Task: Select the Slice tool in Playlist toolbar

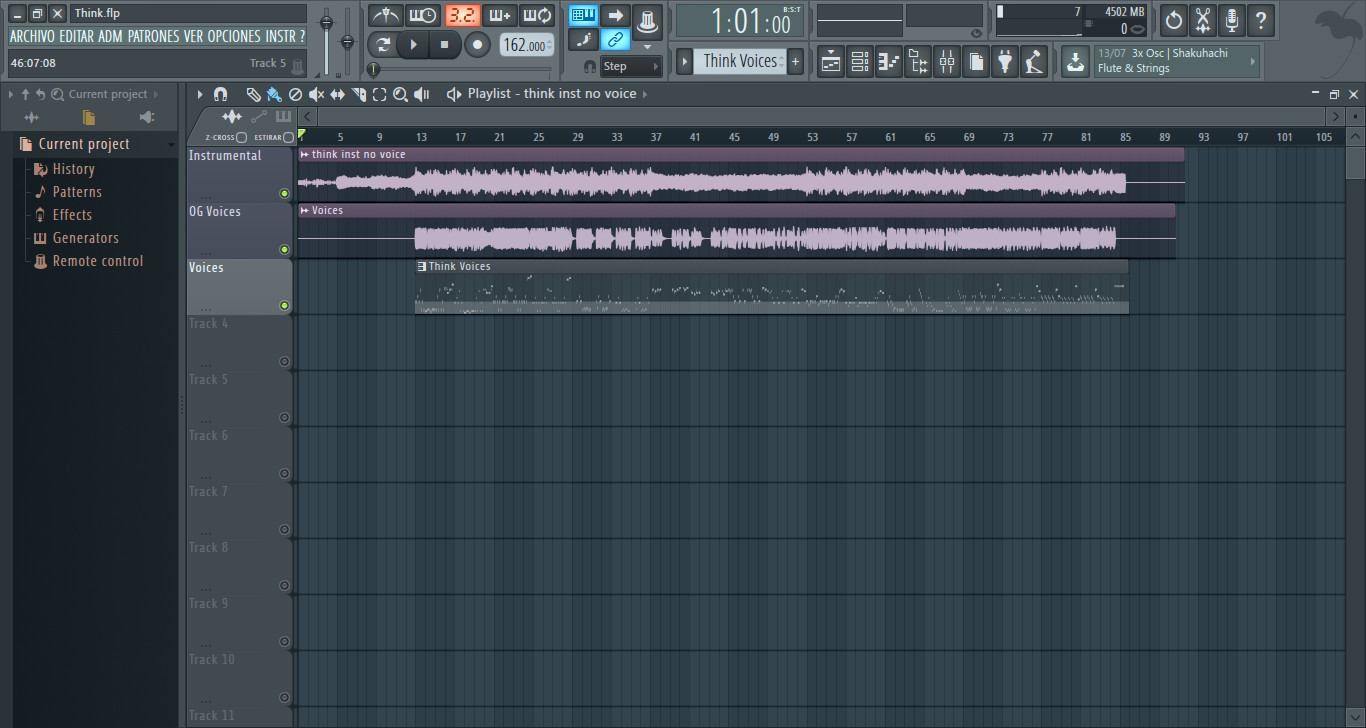Action: pos(359,94)
